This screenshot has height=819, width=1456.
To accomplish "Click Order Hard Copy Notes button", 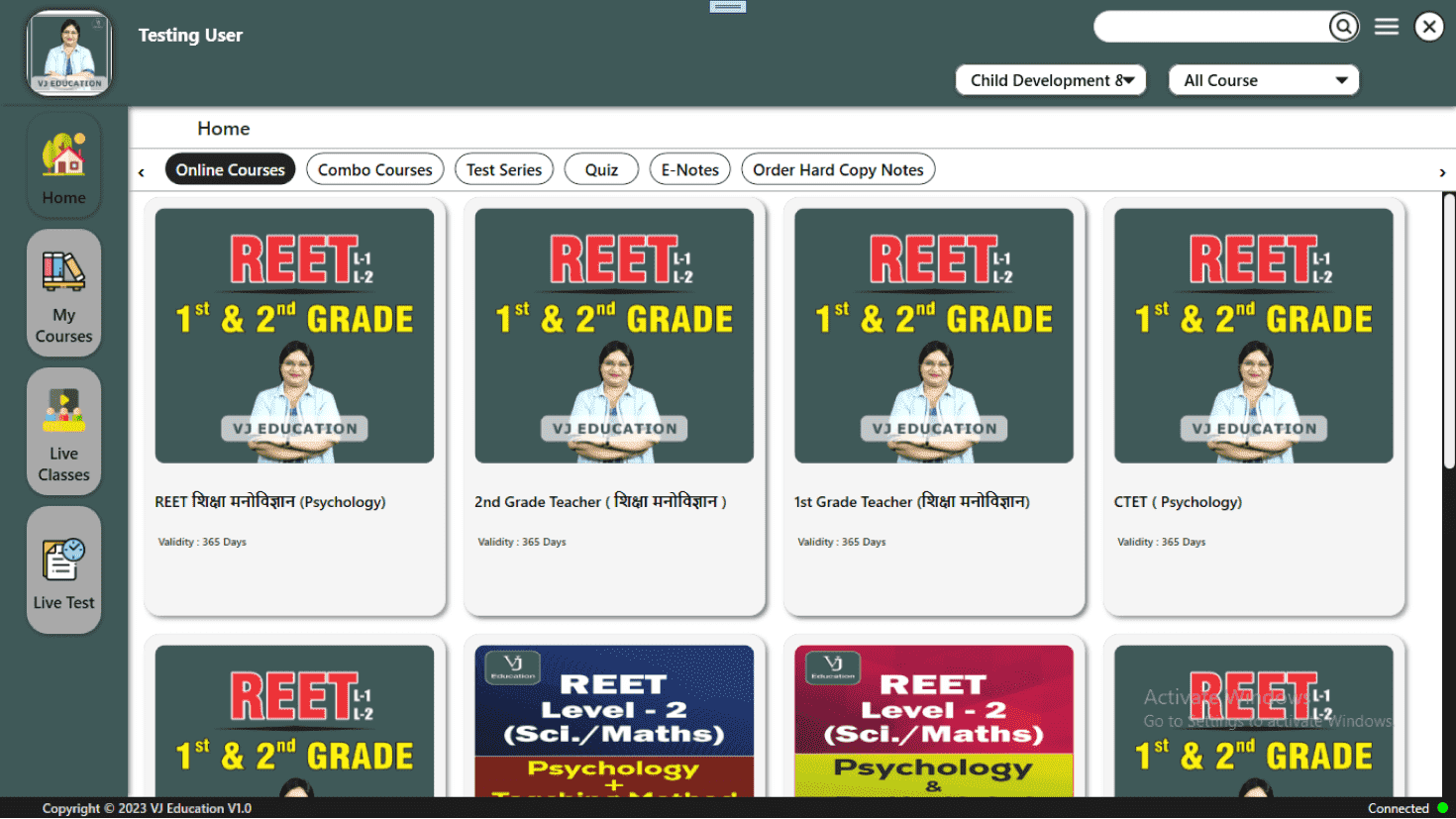I will [x=837, y=169].
